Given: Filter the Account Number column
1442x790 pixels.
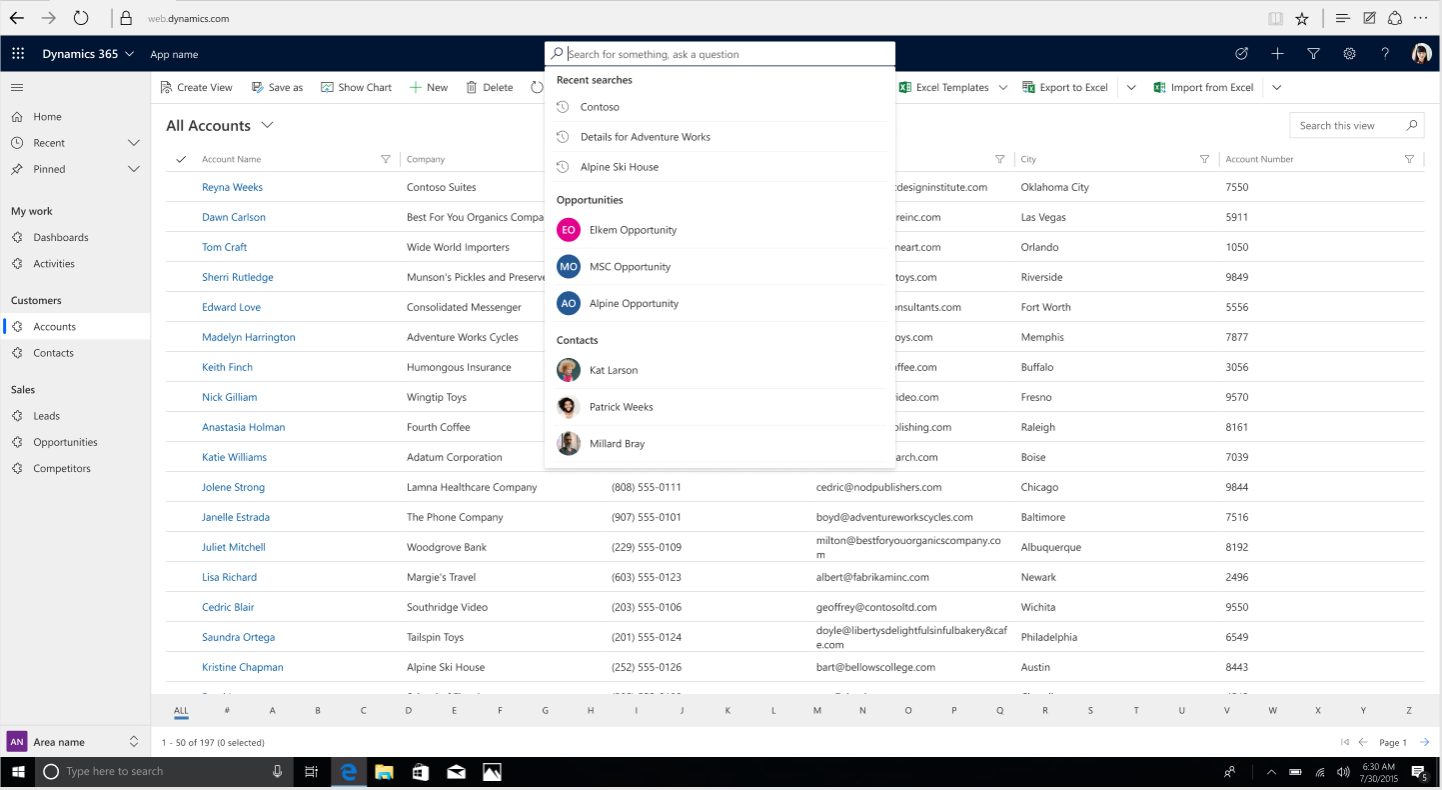Looking at the screenshot, I should pyautogui.click(x=1409, y=159).
